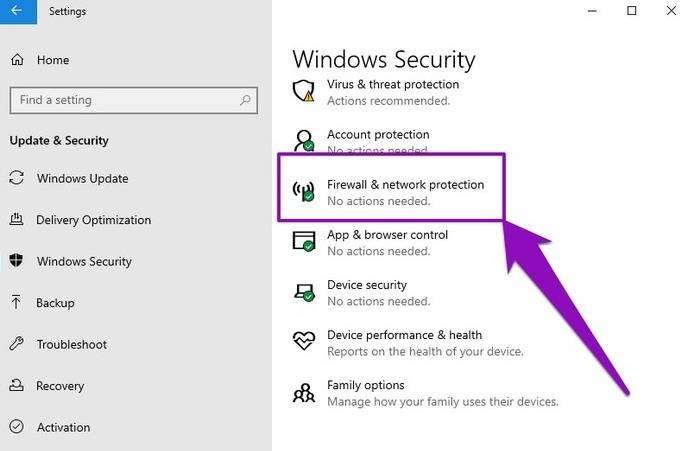Click the Family options people icon
685x451 pixels.
point(304,392)
